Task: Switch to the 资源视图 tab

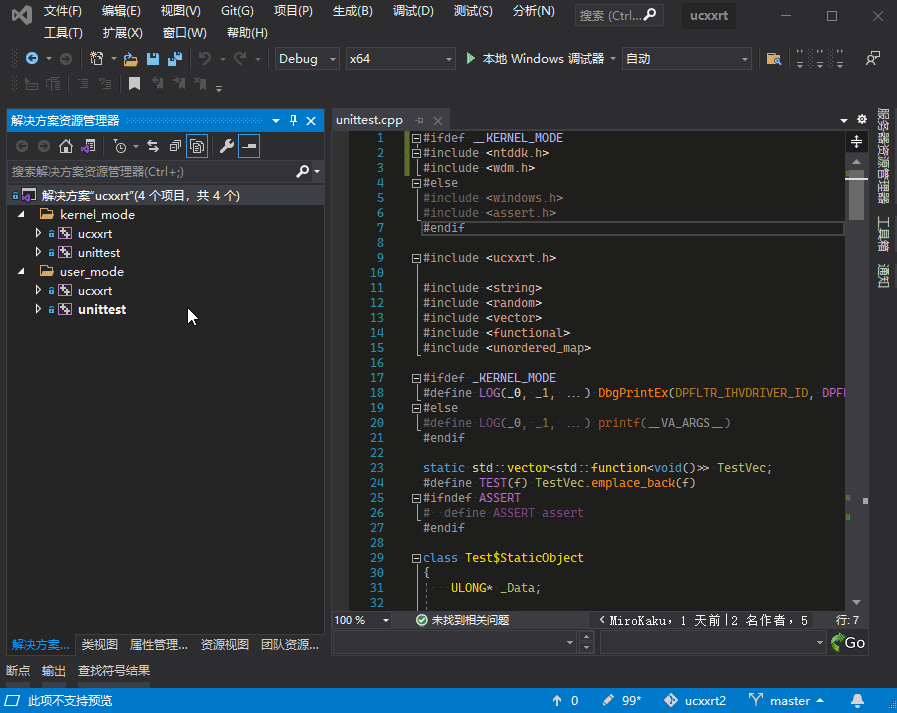Action: (x=225, y=644)
